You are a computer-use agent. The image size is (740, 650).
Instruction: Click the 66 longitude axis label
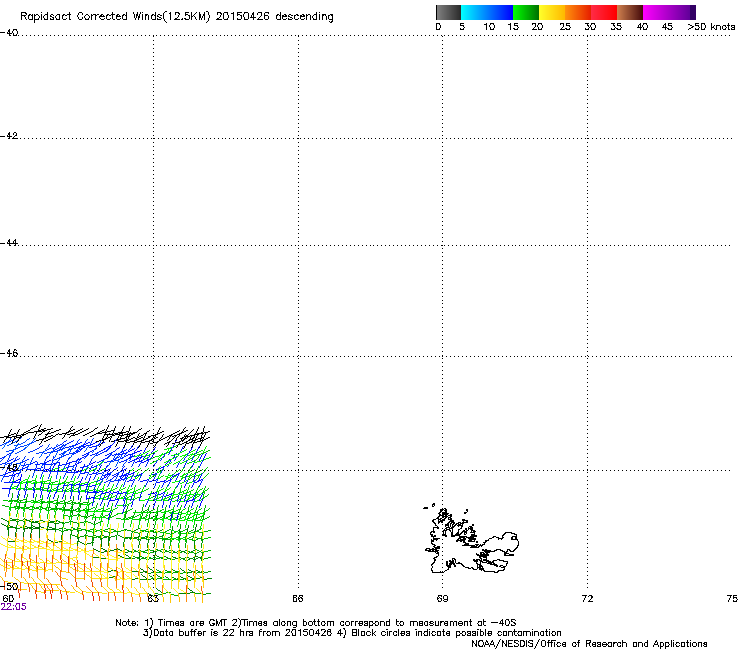(x=298, y=599)
